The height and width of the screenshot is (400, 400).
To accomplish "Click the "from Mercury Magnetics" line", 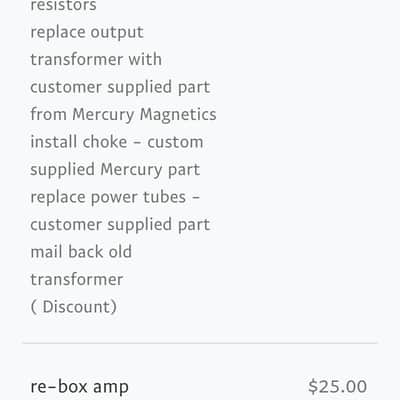I will click(x=123, y=115).
